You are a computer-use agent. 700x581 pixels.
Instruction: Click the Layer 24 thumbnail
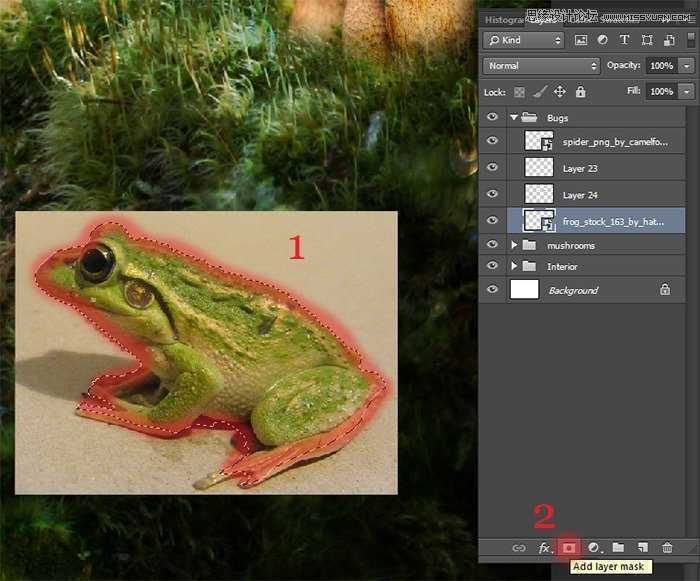tap(539, 194)
